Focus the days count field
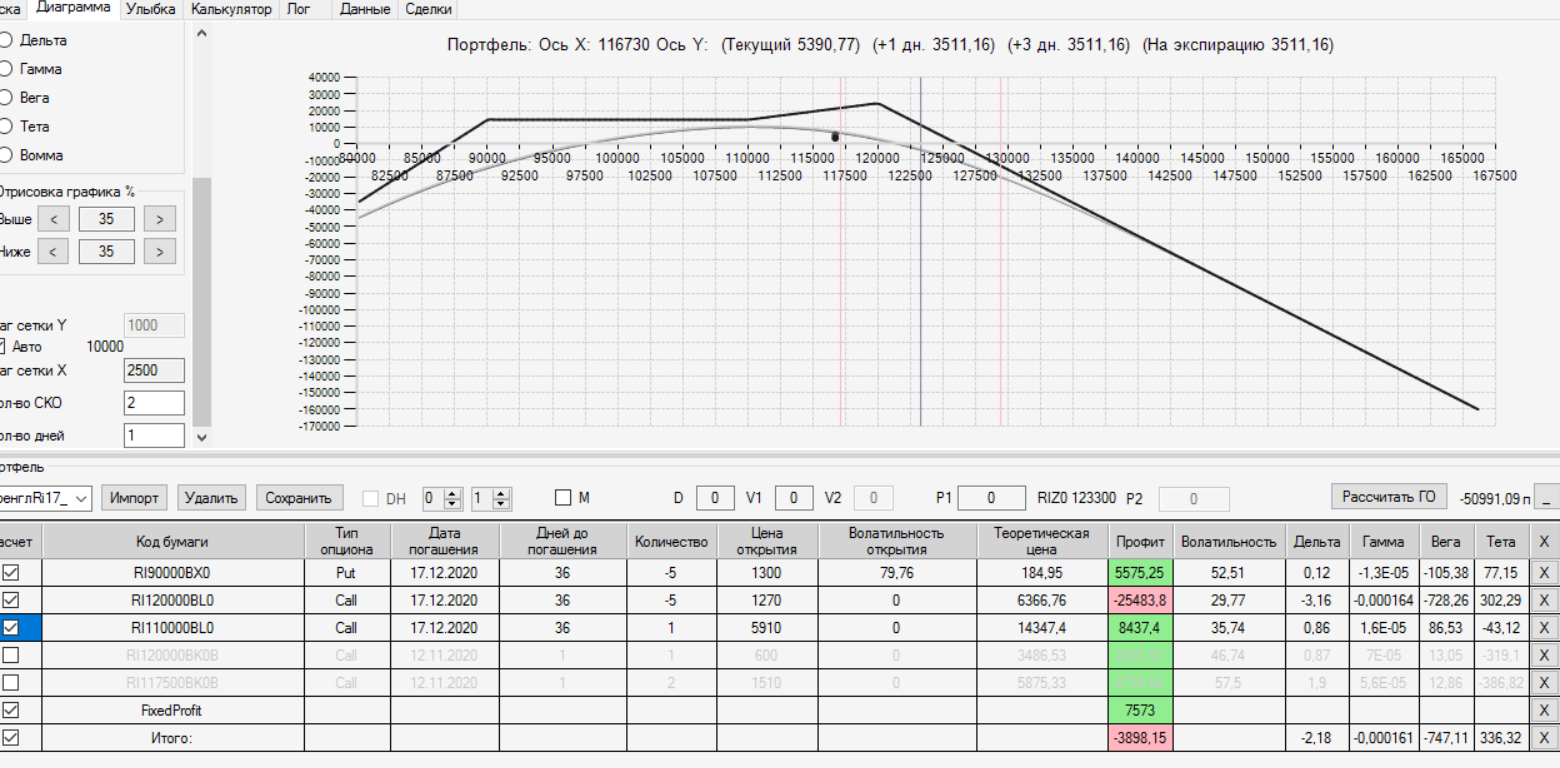 pos(154,436)
